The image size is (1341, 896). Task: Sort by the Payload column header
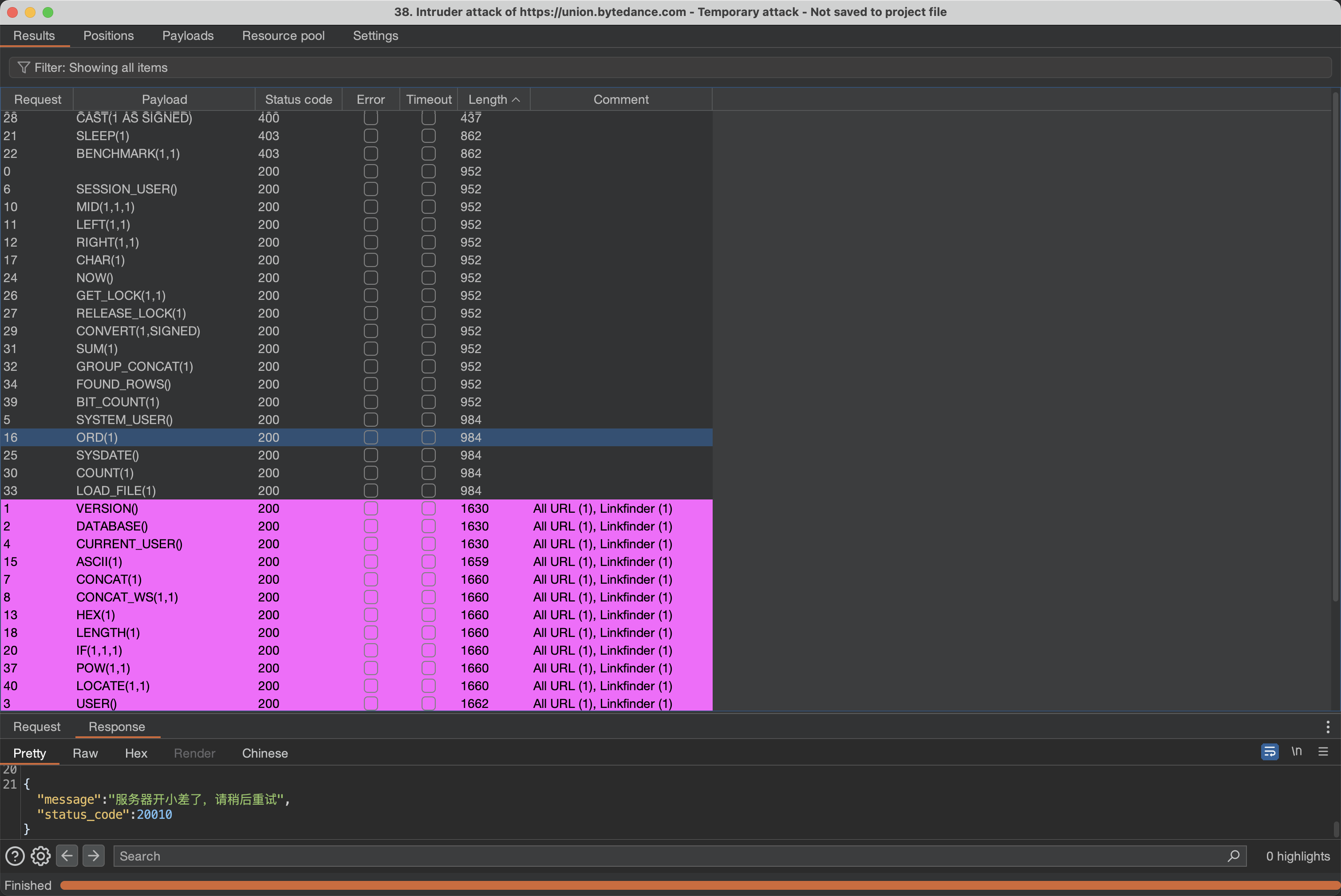tap(164, 99)
